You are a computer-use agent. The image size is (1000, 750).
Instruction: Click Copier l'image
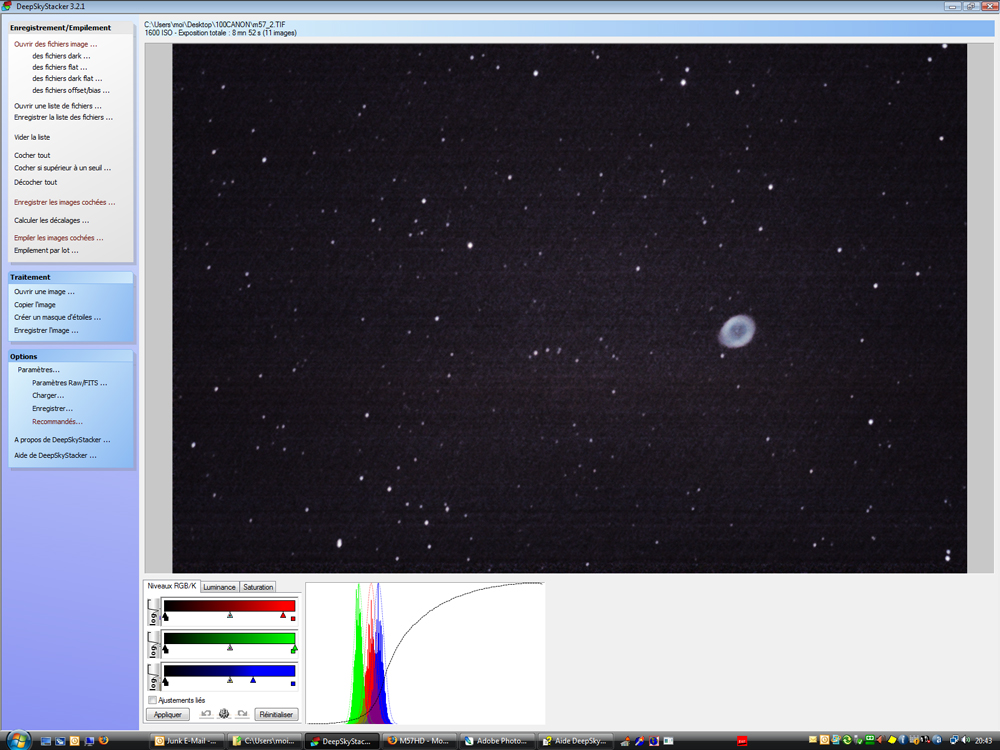[35, 304]
